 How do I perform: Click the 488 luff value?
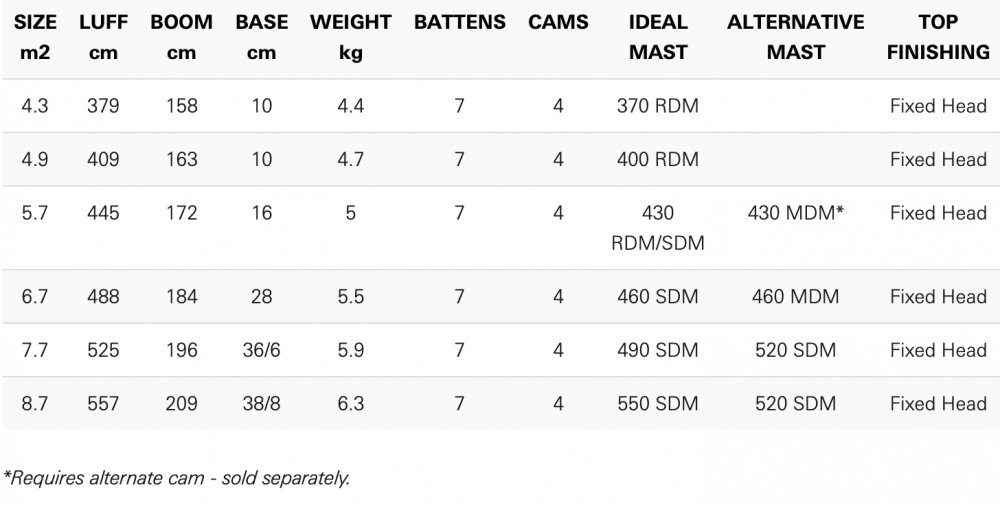(x=103, y=297)
